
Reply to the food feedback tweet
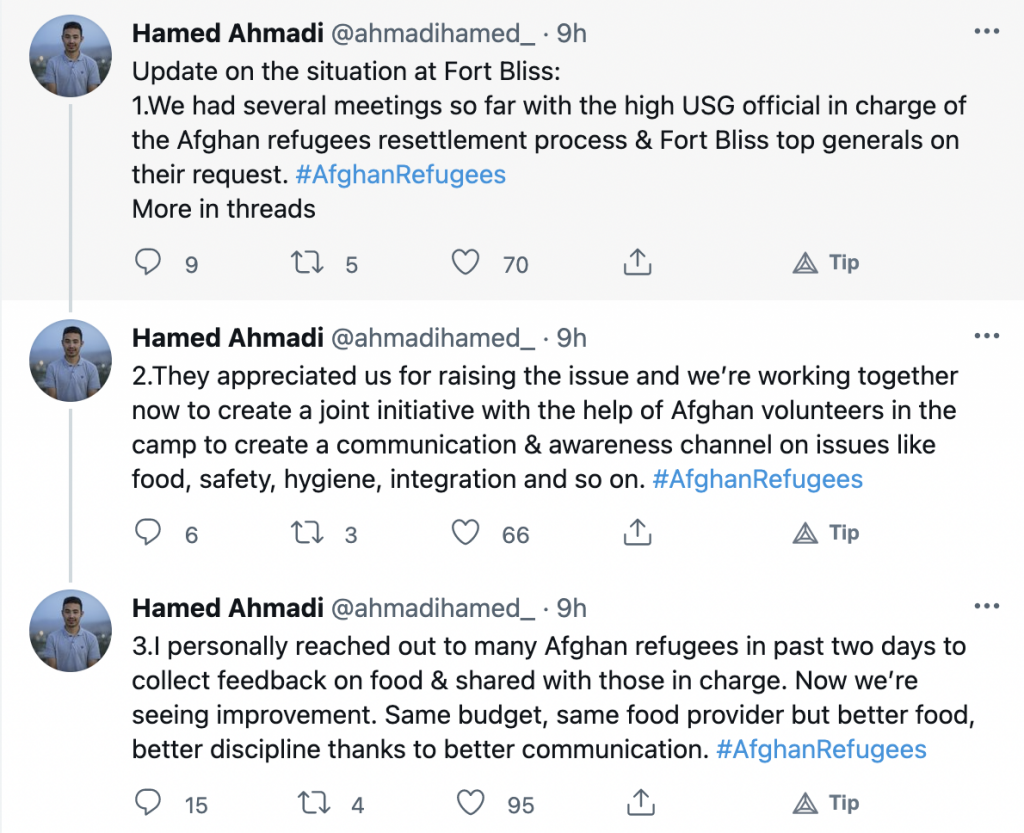click(148, 803)
